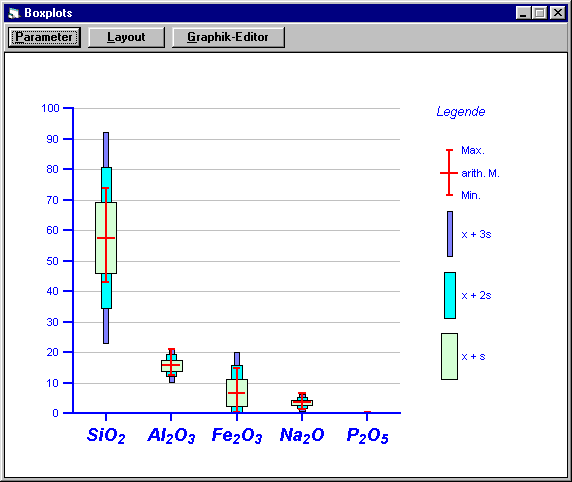This screenshot has height=482, width=572.
Task: Launch the Graphik-Editor button
Action: coord(228,37)
